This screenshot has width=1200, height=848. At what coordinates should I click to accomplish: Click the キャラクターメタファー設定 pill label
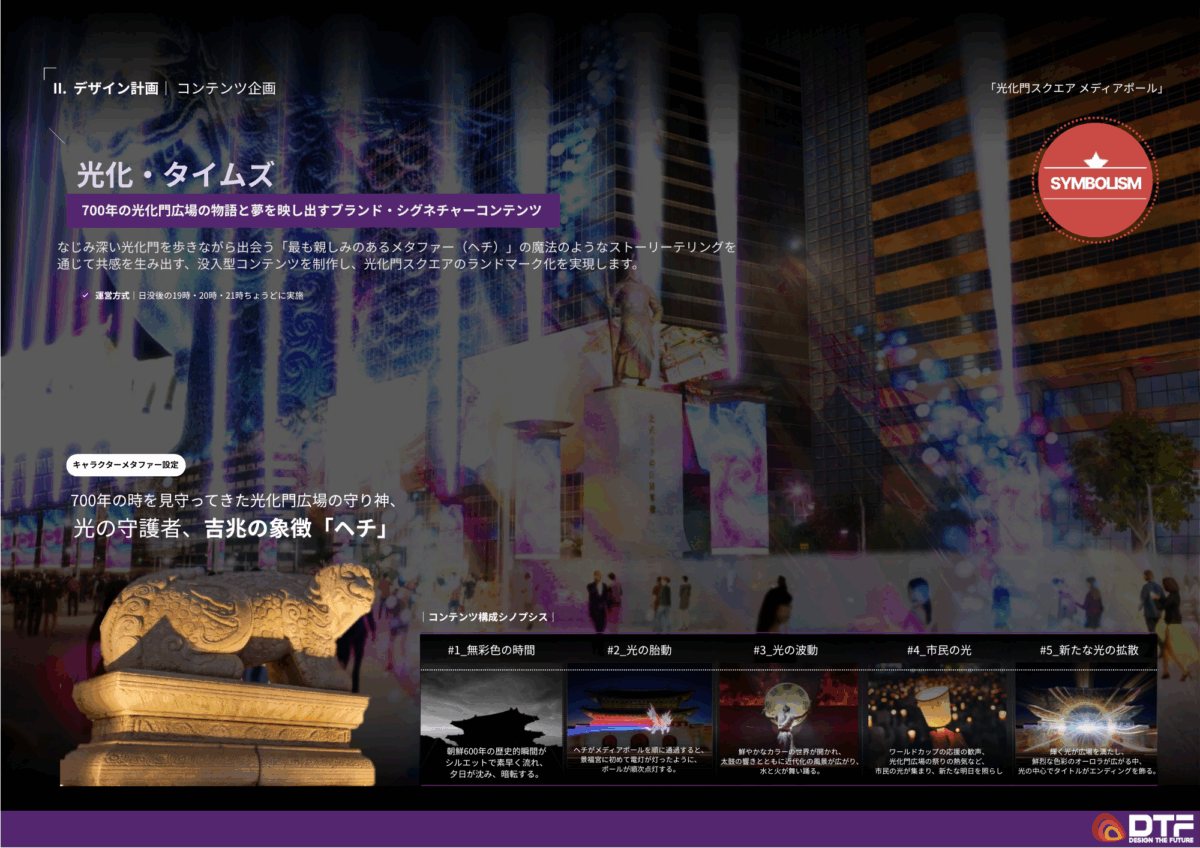point(126,465)
